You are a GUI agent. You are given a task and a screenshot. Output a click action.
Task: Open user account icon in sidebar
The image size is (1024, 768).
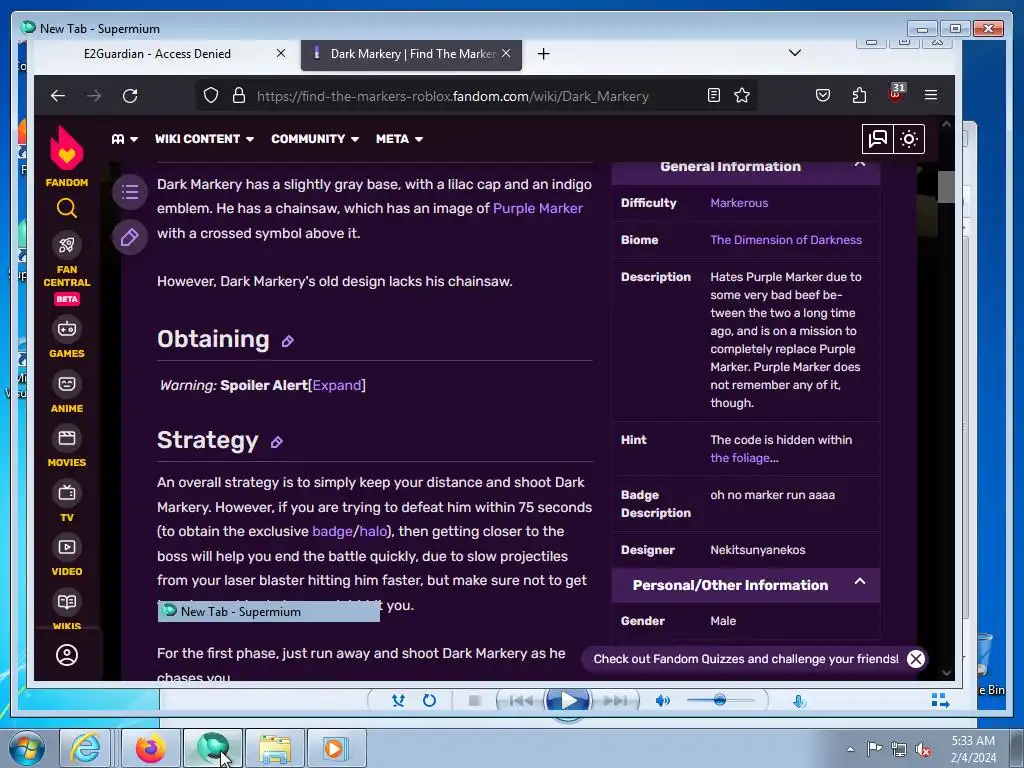pyautogui.click(x=67, y=655)
